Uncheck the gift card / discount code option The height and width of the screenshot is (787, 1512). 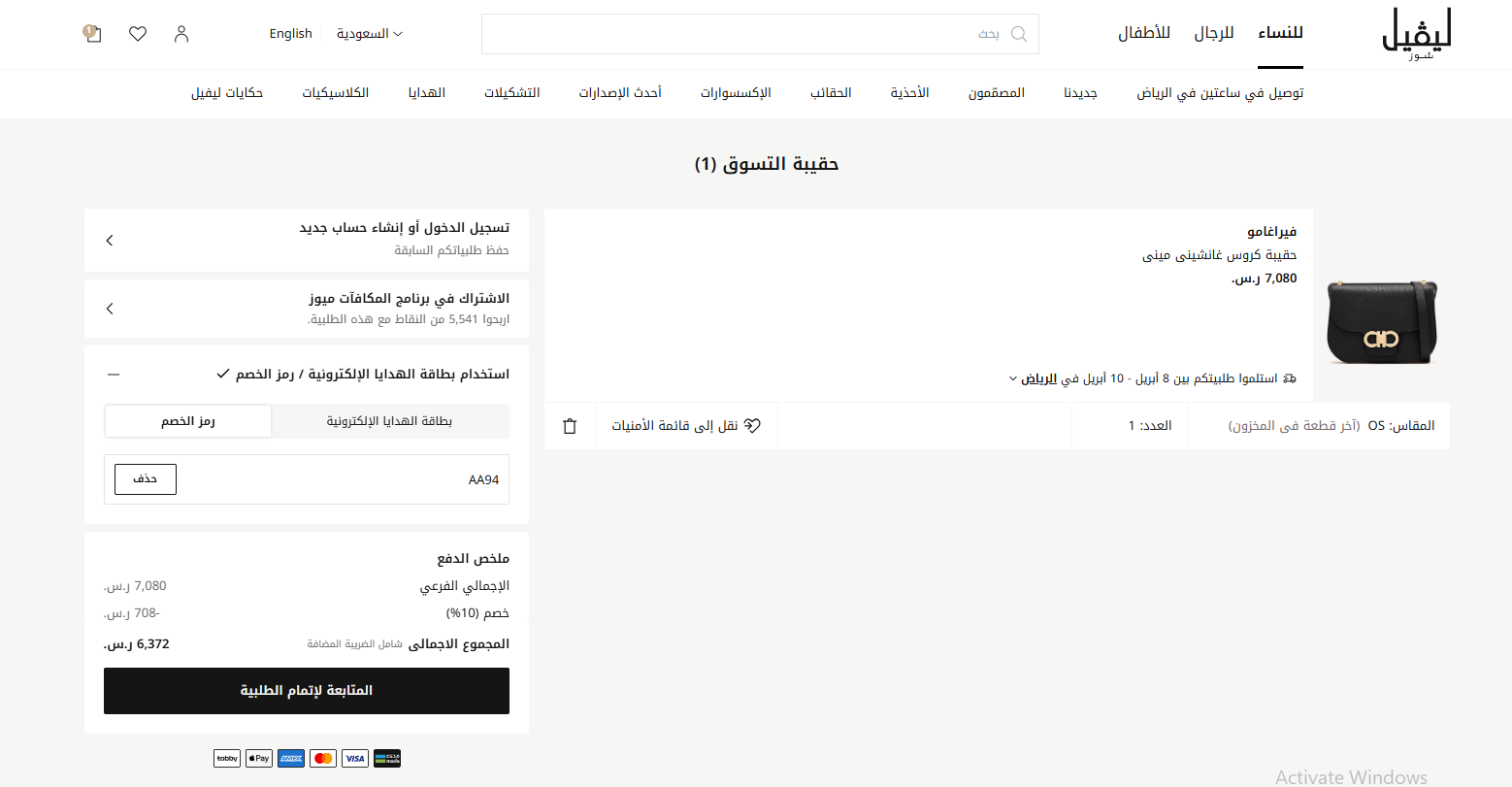tap(224, 373)
